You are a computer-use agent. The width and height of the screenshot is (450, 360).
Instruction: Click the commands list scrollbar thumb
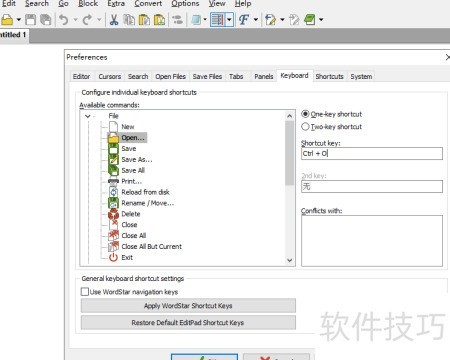(x=289, y=153)
